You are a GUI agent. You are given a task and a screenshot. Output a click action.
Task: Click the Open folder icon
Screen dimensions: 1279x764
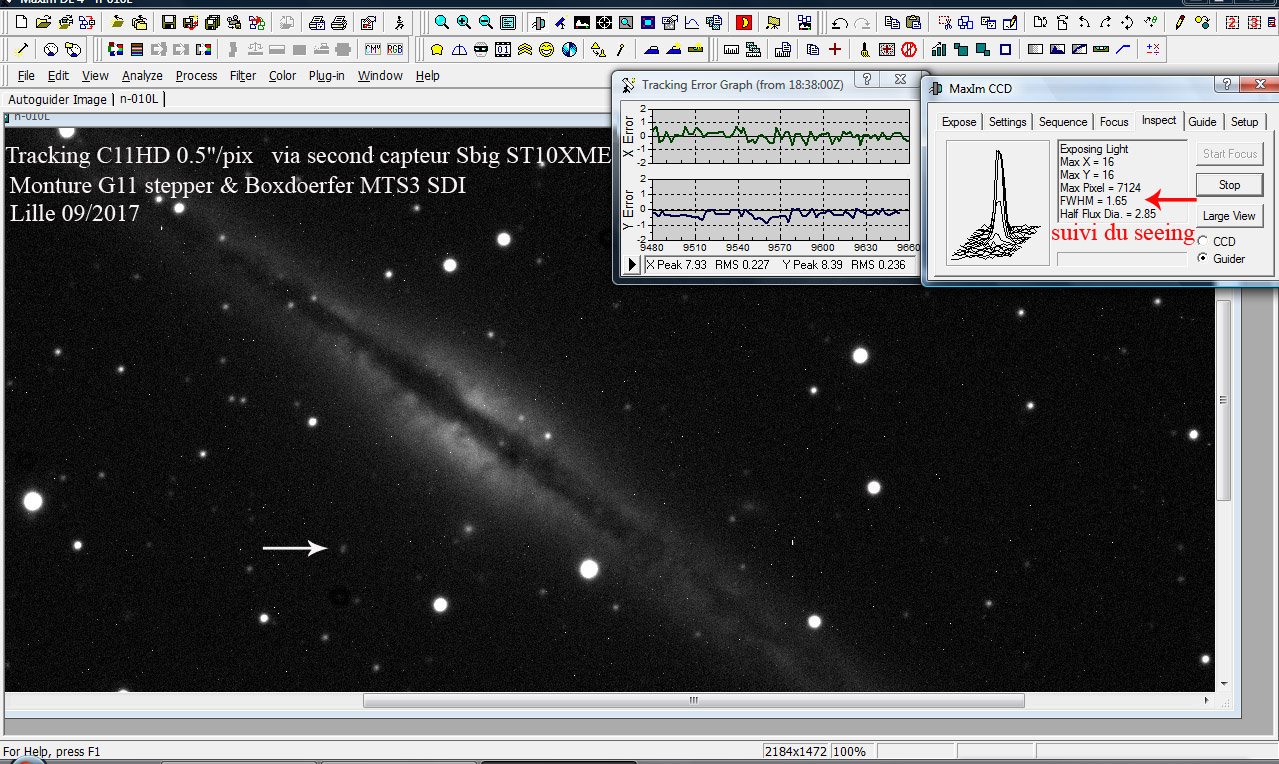point(41,22)
